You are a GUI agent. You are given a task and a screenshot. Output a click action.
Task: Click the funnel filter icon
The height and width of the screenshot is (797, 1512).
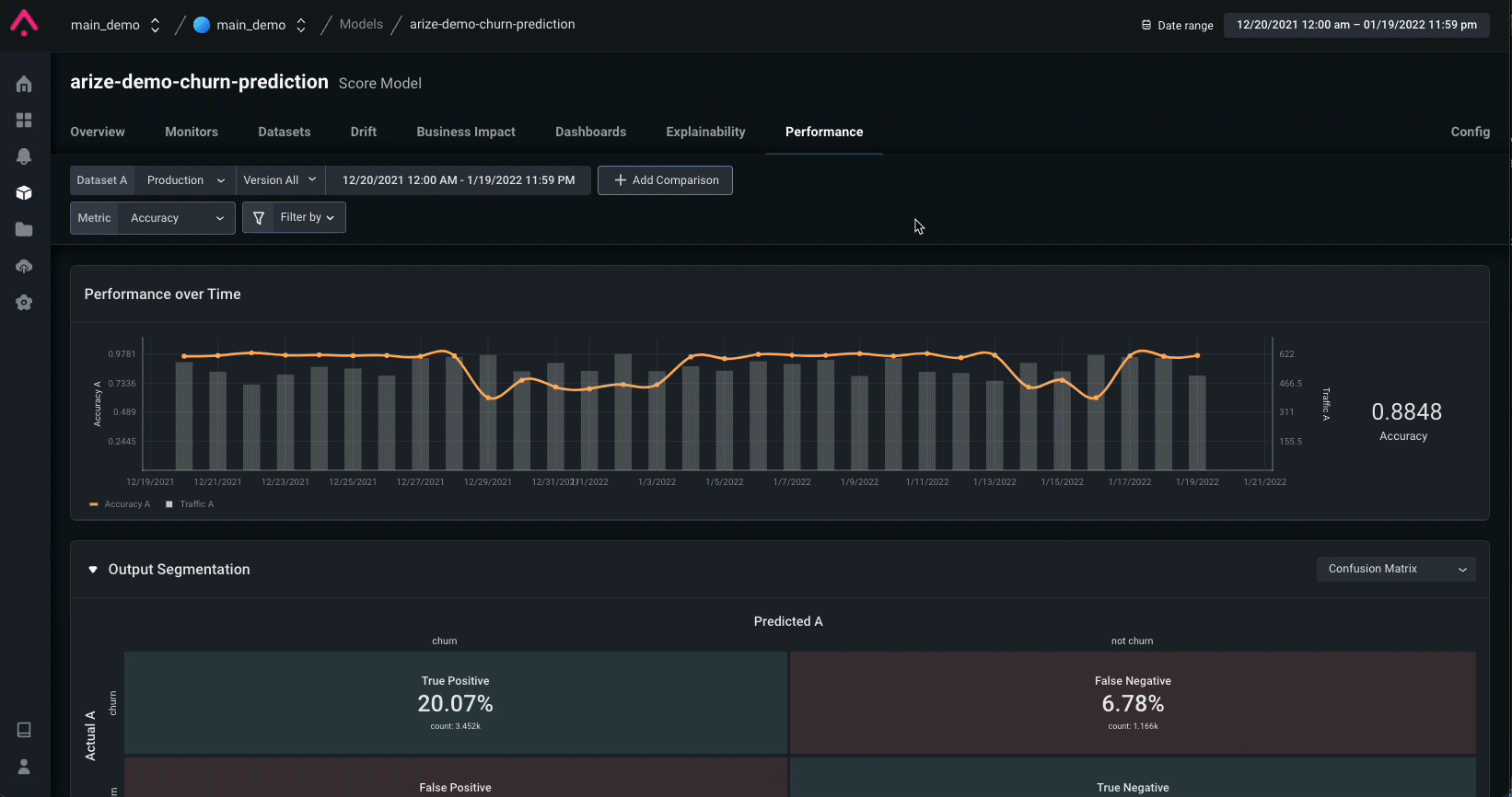[x=259, y=218]
